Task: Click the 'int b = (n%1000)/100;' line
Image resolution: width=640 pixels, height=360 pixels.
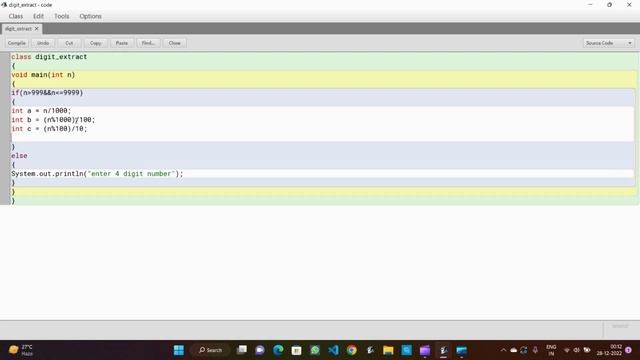Action: point(53,120)
